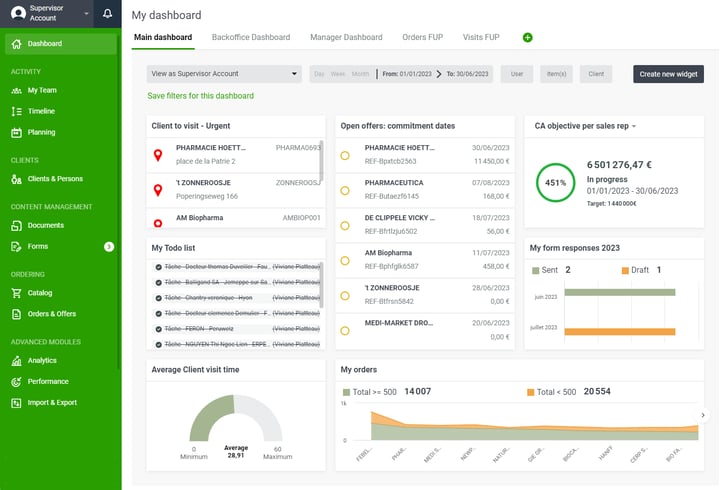Click the orange Total < 500 legend swatch
The image size is (727, 490).
(529, 392)
